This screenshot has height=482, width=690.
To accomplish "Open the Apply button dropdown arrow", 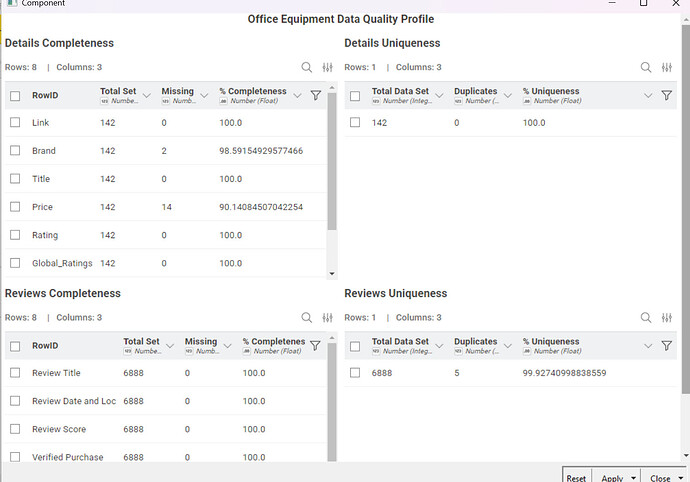I will [x=634, y=478].
